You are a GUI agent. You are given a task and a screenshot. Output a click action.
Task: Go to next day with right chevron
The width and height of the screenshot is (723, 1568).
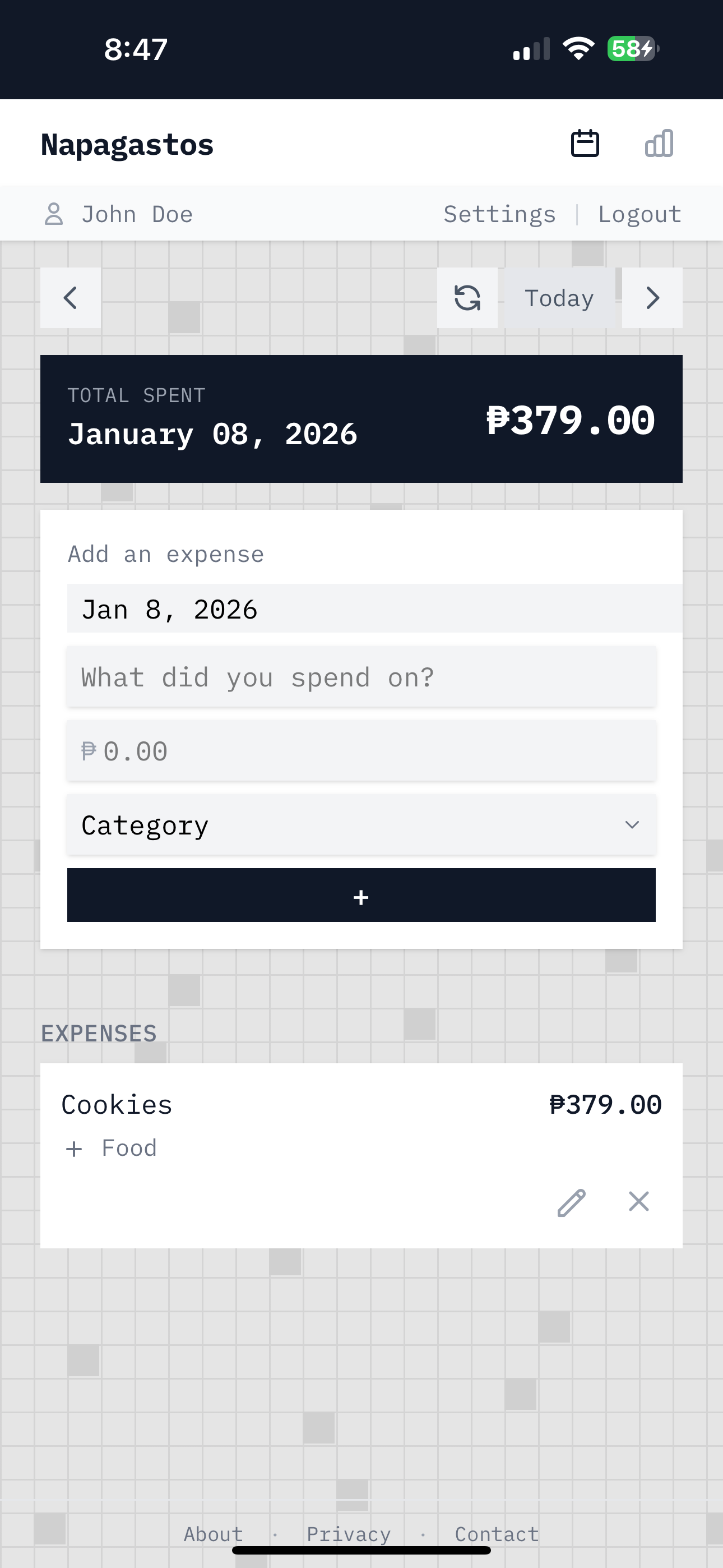click(652, 298)
